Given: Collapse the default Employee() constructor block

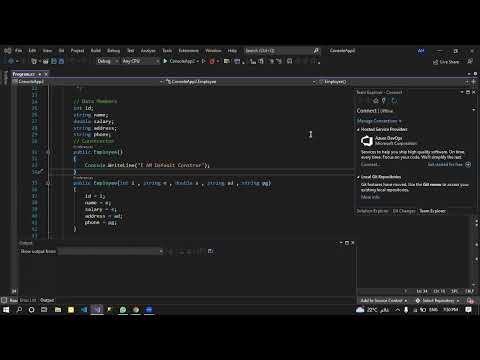Looking at the screenshot, I should pyautogui.click(x=48, y=152).
